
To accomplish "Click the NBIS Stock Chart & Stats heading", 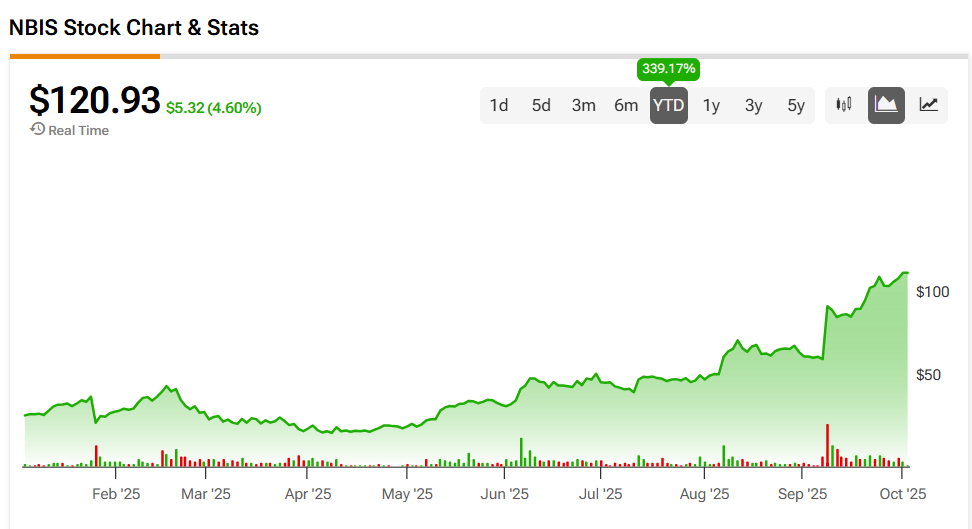I will click(134, 28).
